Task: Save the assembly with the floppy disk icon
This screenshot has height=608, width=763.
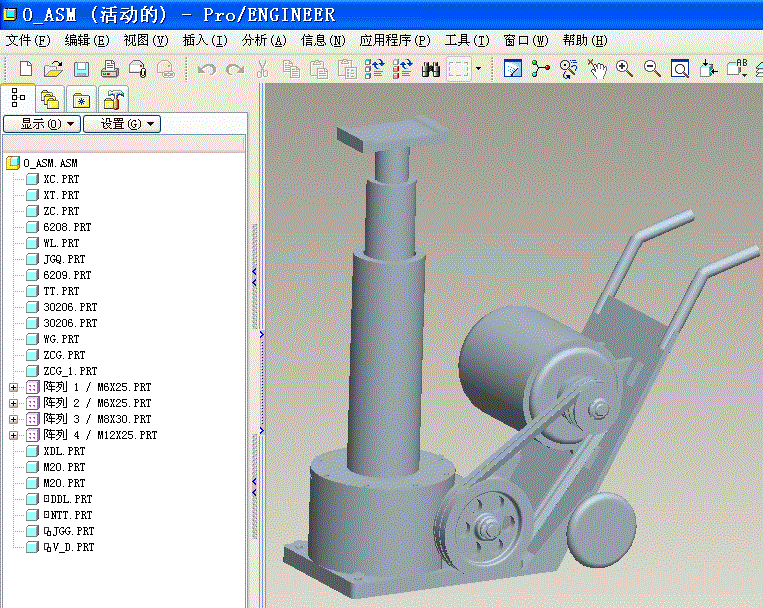Action: 81,69
